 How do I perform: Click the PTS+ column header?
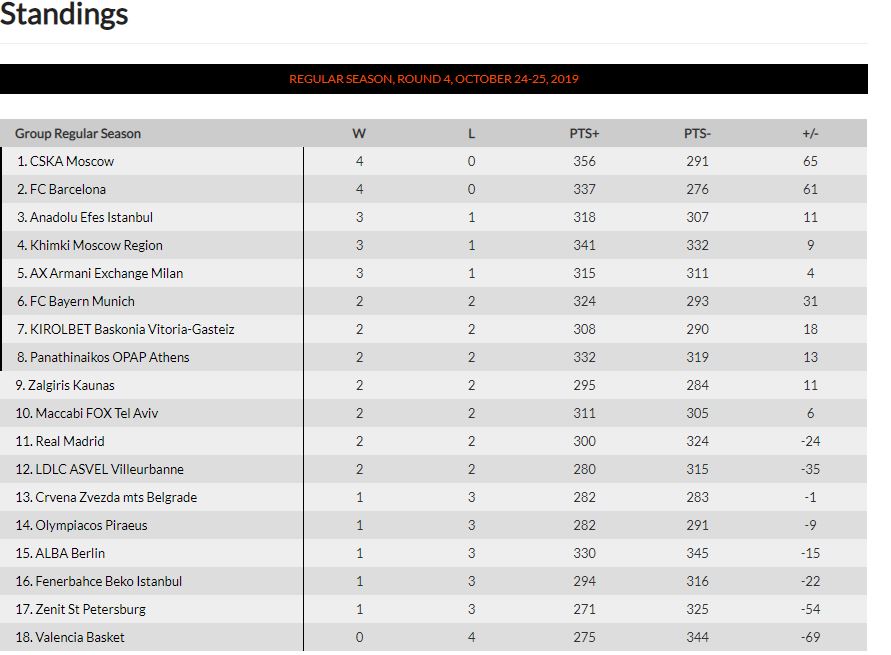click(584, 133)
